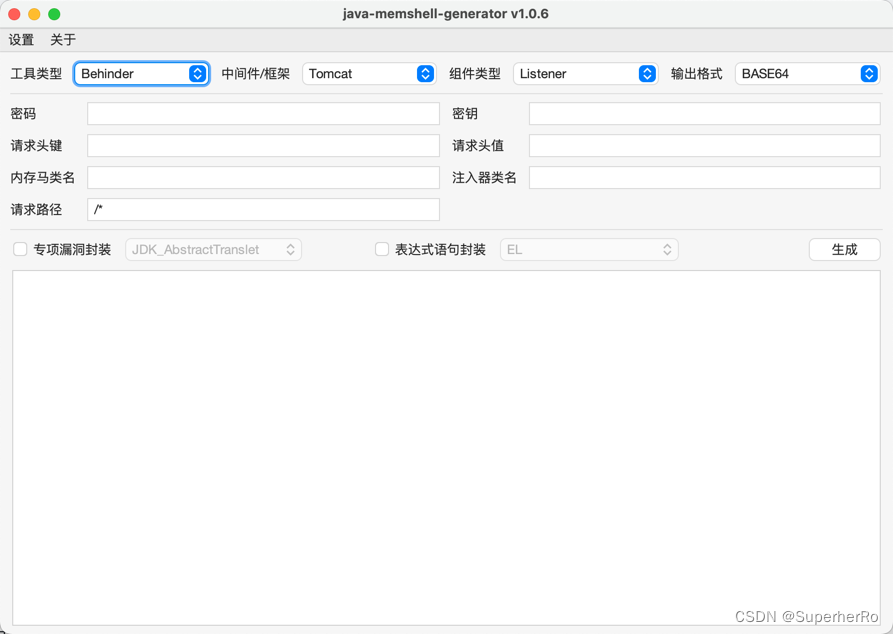Image resolution: width=893 pixels, height=634 pixels.
Task: Open the JDK_AbstractTranslet vulnerability dropdown
Action: (x=212, y=249)
